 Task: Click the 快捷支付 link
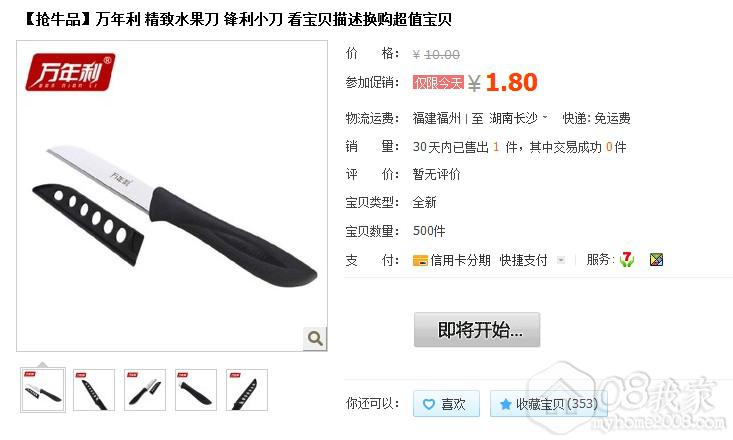tap(523, 260)
